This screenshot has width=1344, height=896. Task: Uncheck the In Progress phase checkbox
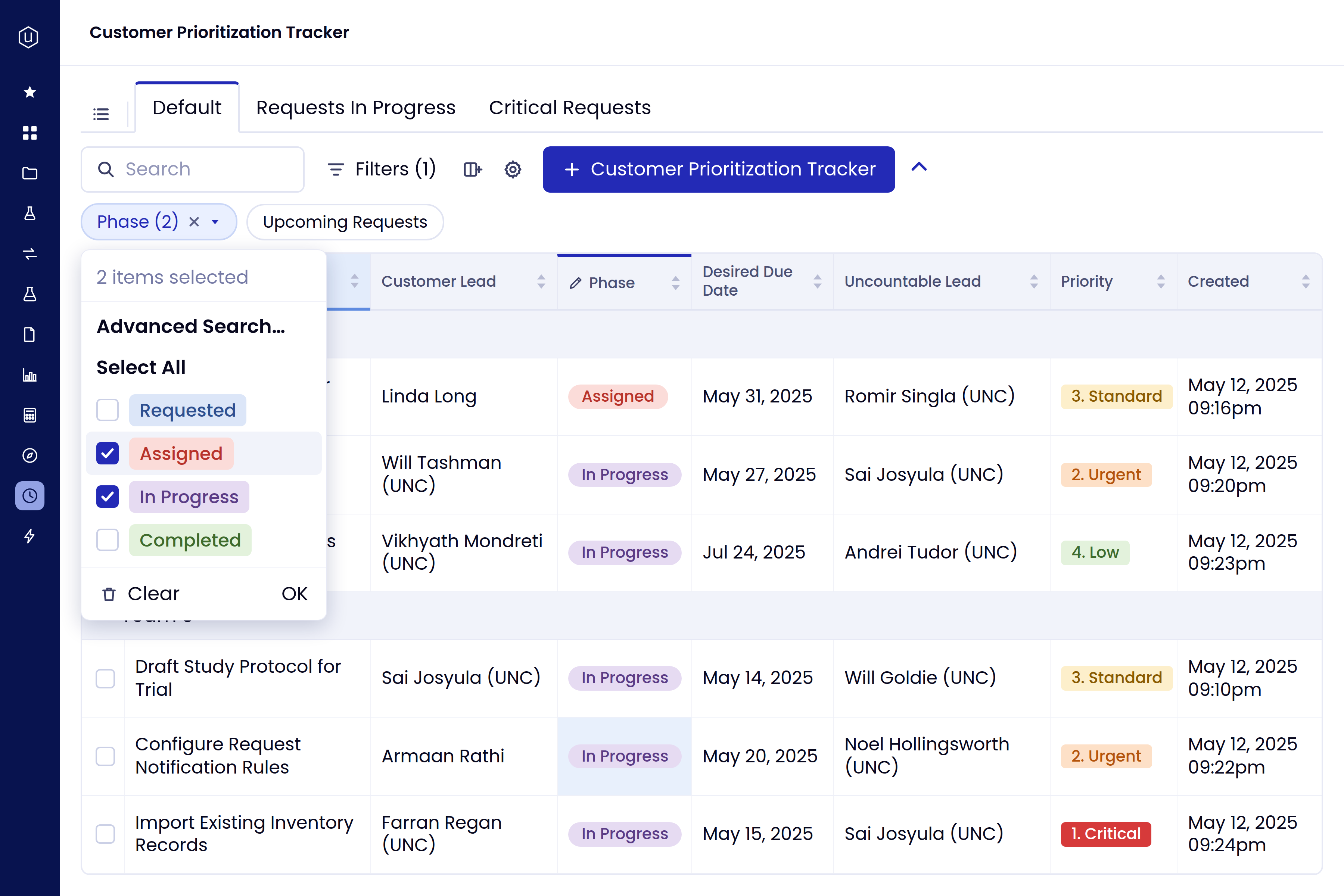[108, 497]
